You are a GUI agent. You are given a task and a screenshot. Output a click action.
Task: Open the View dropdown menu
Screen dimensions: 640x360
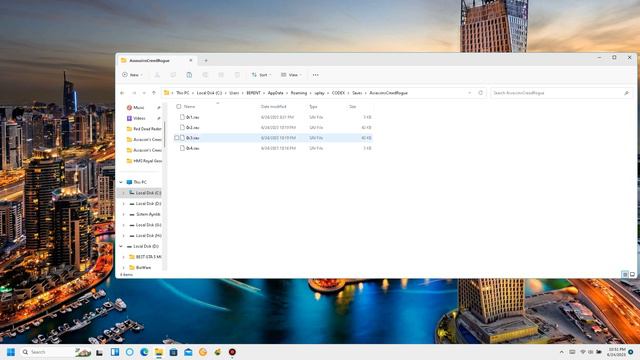[291, 75]
